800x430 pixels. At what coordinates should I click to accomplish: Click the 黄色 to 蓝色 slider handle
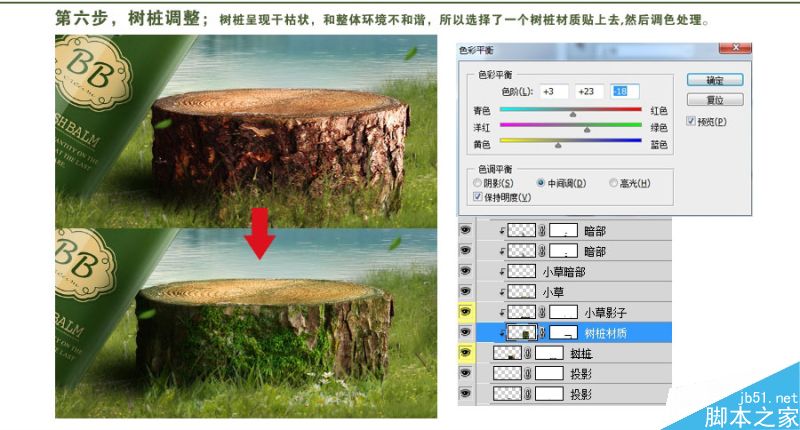pyautogui.click(x=558, y=146)
